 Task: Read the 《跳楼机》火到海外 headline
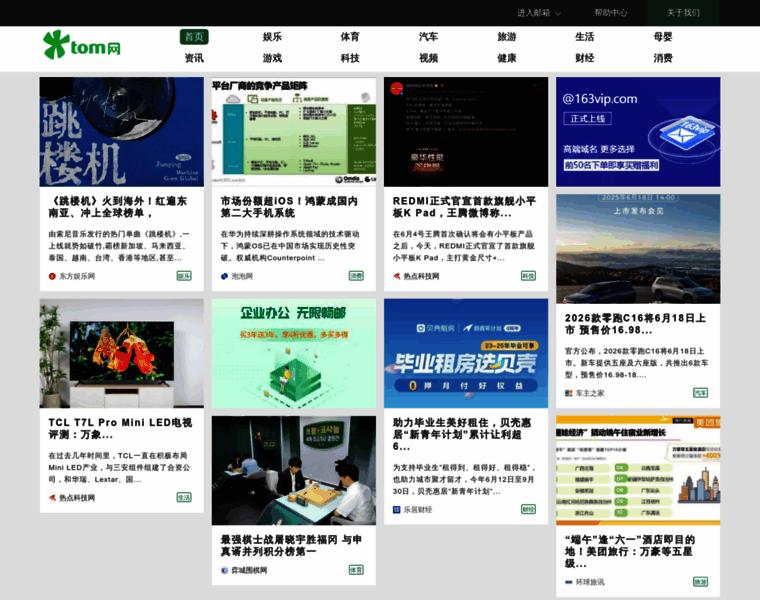pos(118,207)
